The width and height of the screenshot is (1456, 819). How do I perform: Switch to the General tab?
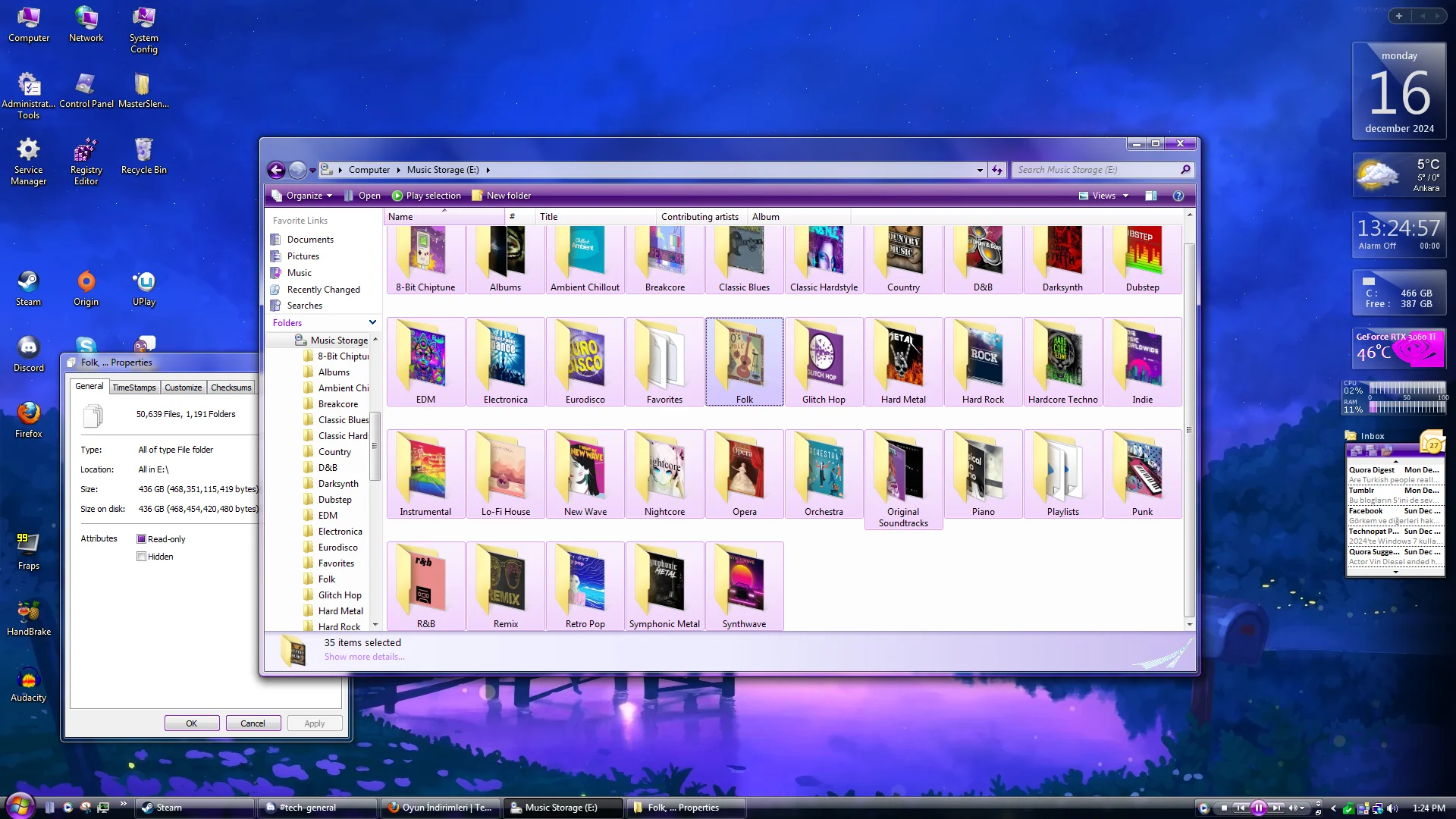point(89,386)
